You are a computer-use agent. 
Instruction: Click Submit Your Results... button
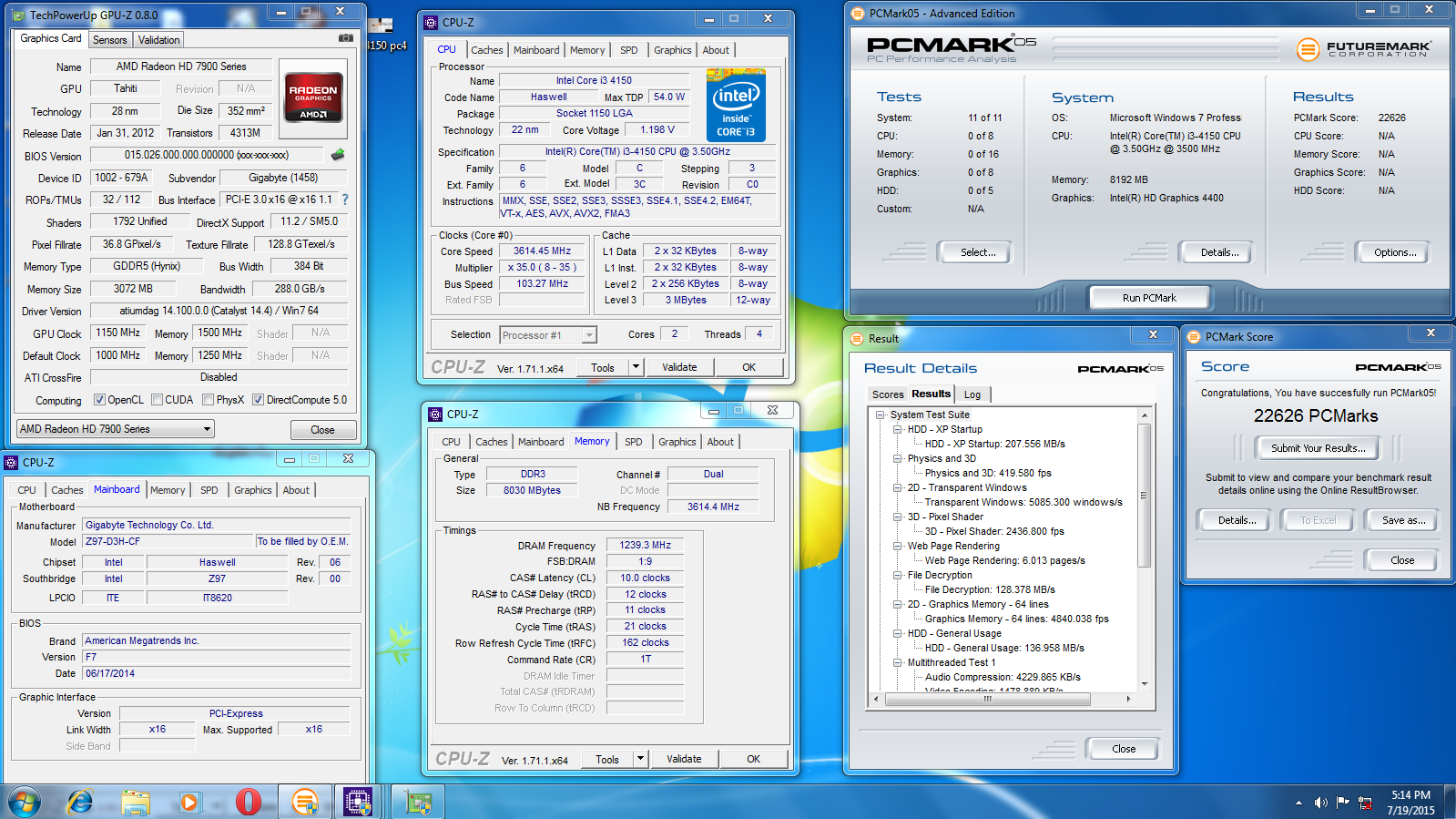[1318, 448]
